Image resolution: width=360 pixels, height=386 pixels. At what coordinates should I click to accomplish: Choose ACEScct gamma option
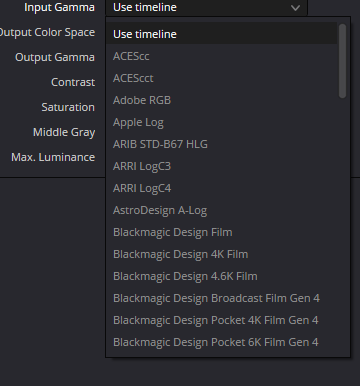coord(222,78)
